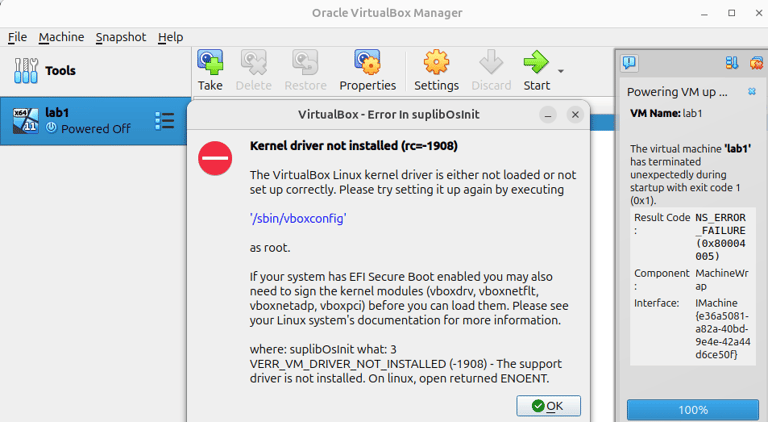Click the IMachine interface GUID value

coord(722,328)
